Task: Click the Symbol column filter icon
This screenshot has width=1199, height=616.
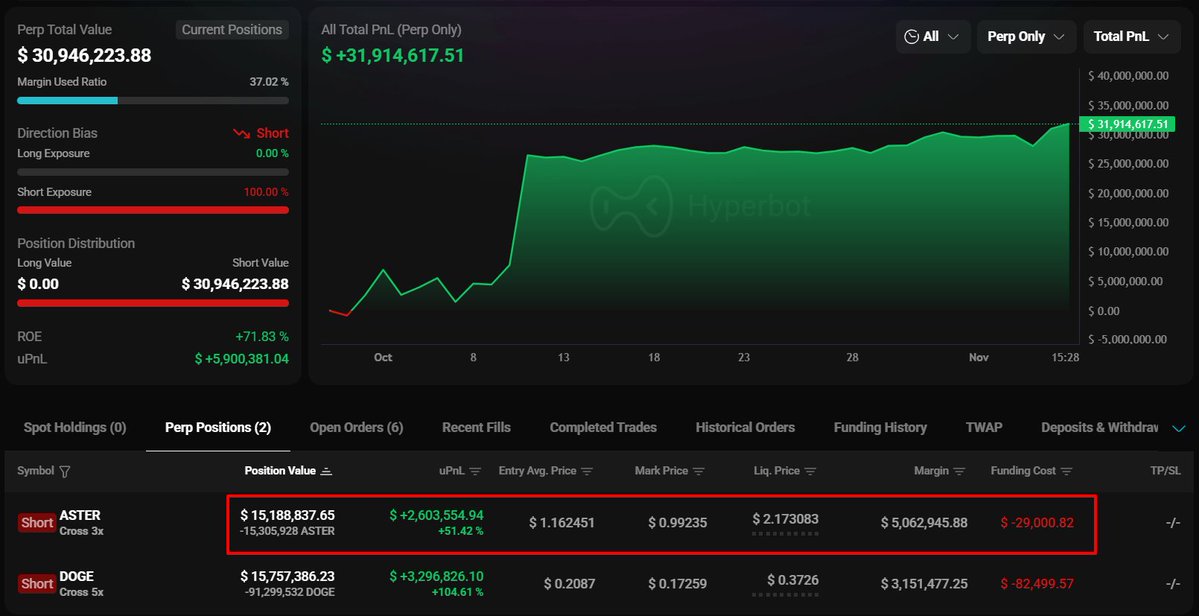Action: click(65, 471)
